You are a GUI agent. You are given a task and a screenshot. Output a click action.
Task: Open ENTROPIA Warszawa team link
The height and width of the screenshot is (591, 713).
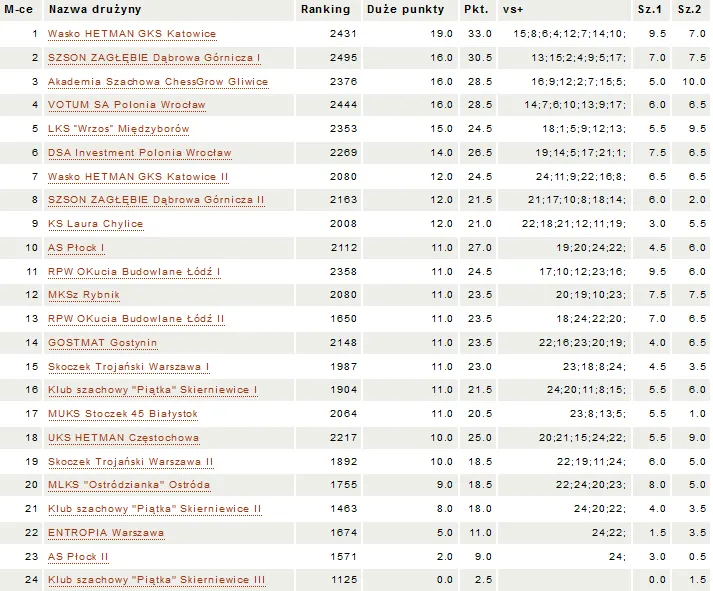pos(106,533)
